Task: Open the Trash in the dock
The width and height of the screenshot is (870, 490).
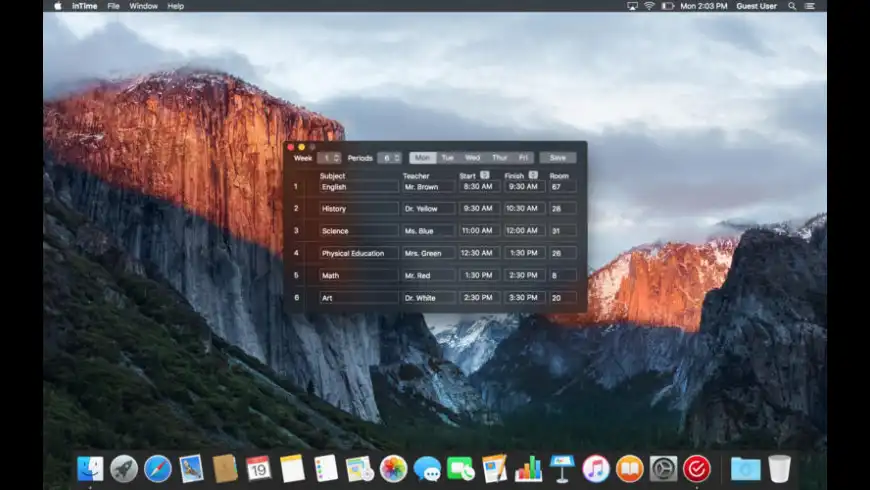Action: pyautogui.click(x=779, y=468)
